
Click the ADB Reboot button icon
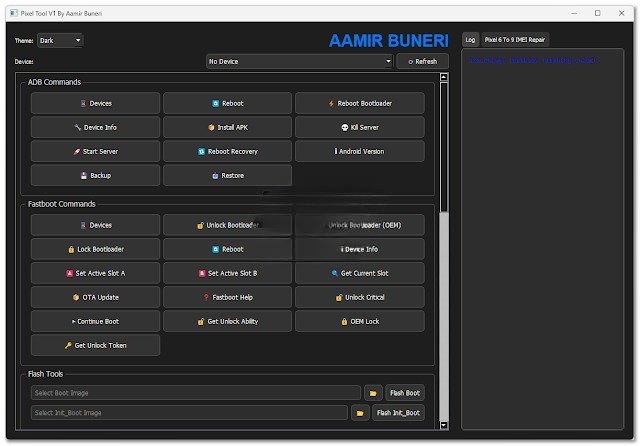pyautogui.click(x=216, y=104)
